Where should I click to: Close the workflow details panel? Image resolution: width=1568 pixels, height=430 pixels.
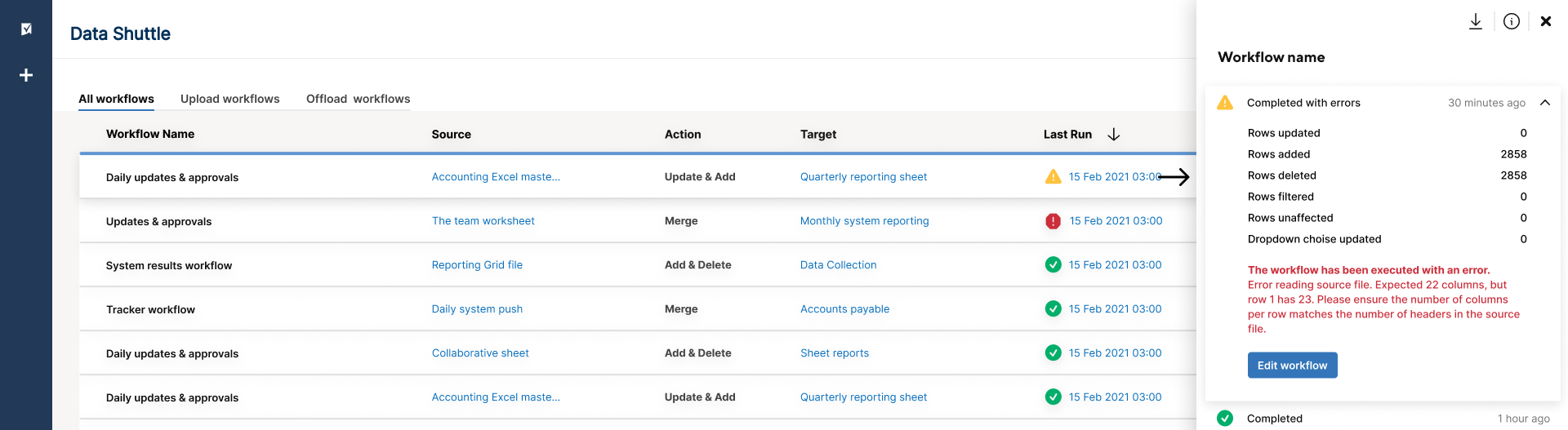pyautogui.click(x=1546, y=21)
